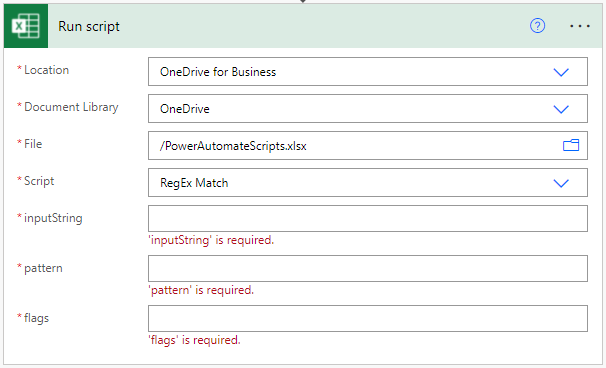
Task: Click the Document Library field label
Action: (x=71, y=107)
